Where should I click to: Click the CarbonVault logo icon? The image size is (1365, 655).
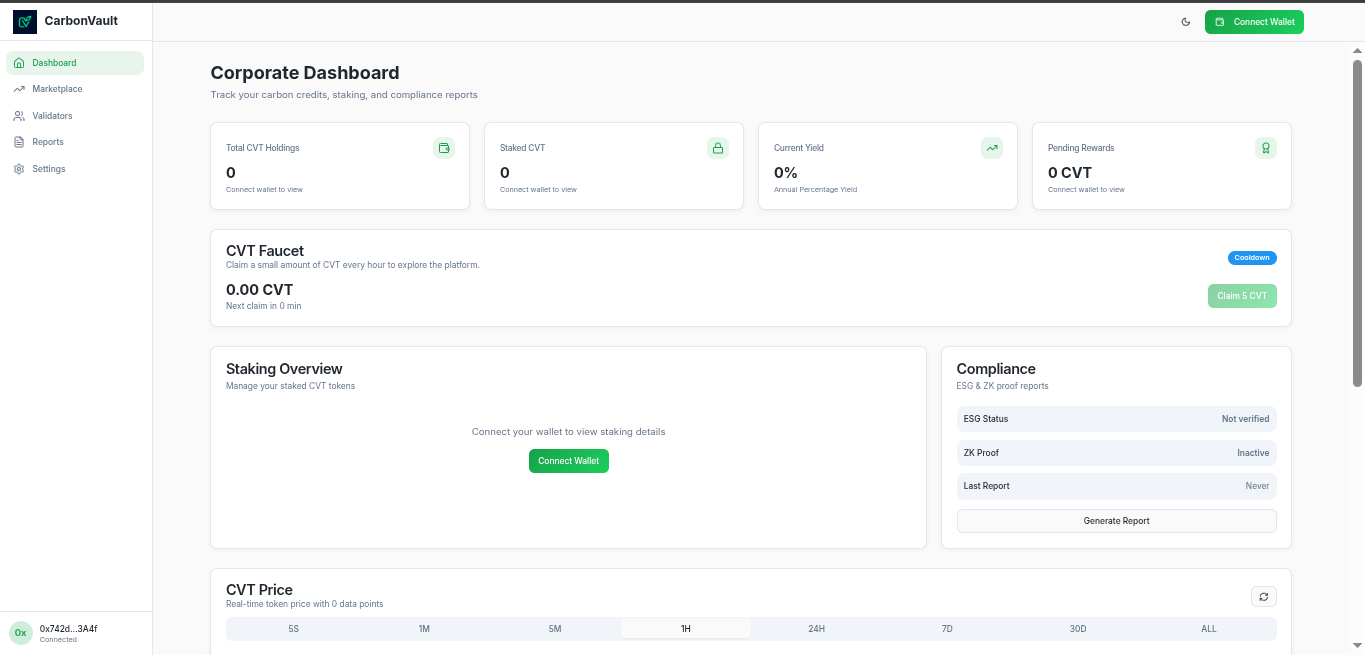(25, 21)
